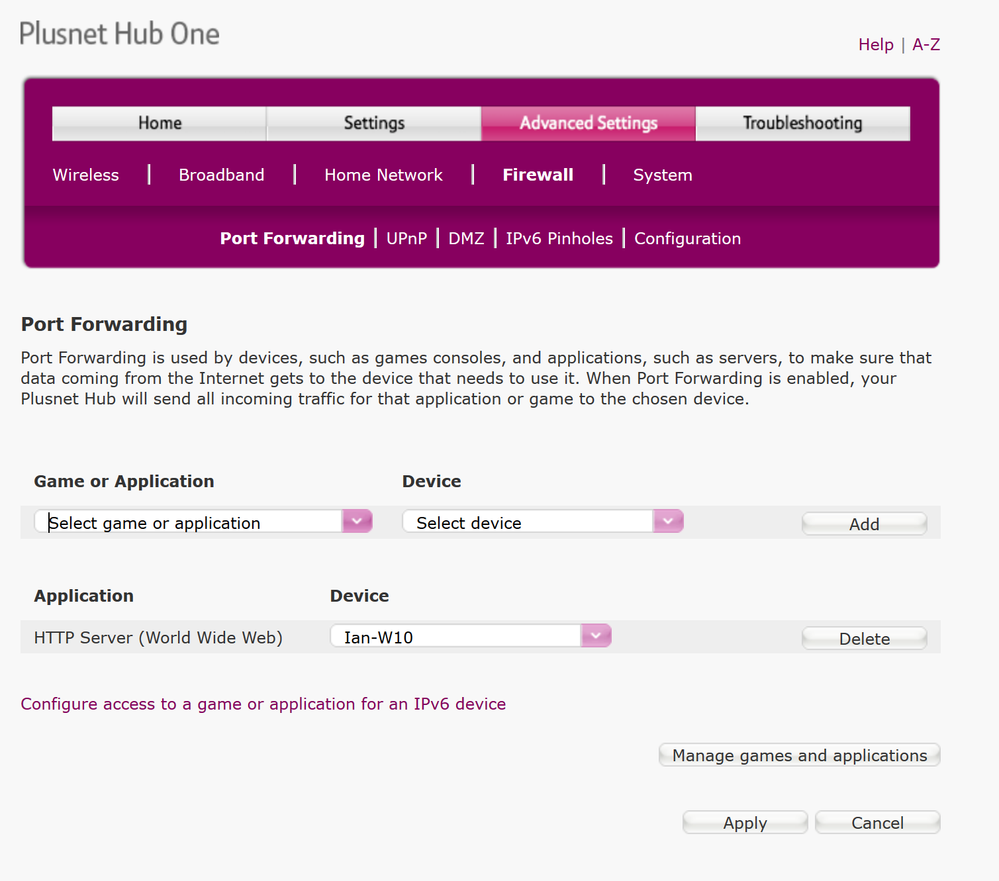Open the Home tab

[158, 123]
